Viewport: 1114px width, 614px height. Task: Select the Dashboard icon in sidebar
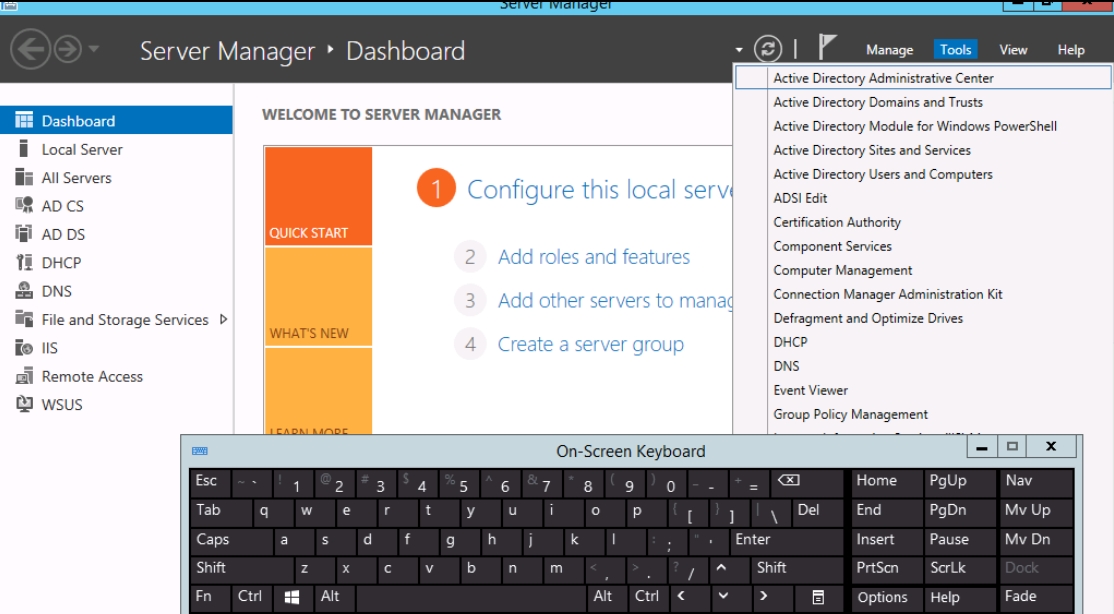[24, 120]
